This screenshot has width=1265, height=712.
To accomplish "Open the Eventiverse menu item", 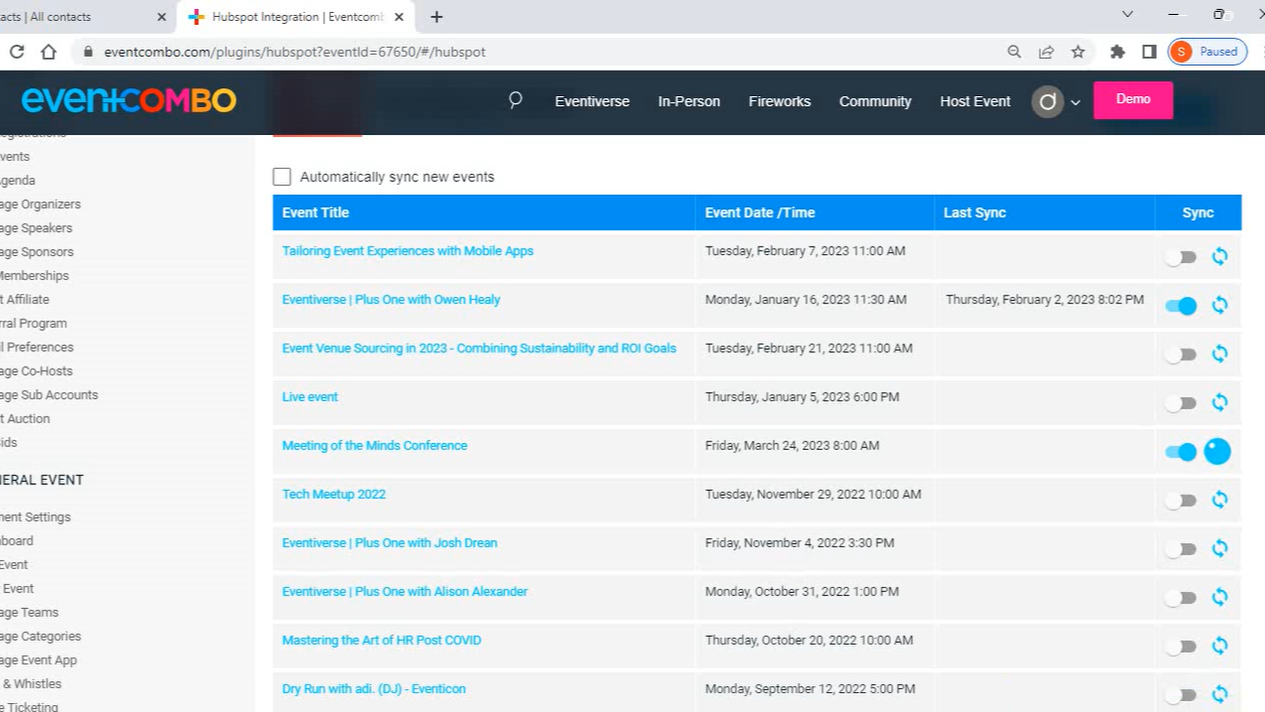I will (592, 101).
